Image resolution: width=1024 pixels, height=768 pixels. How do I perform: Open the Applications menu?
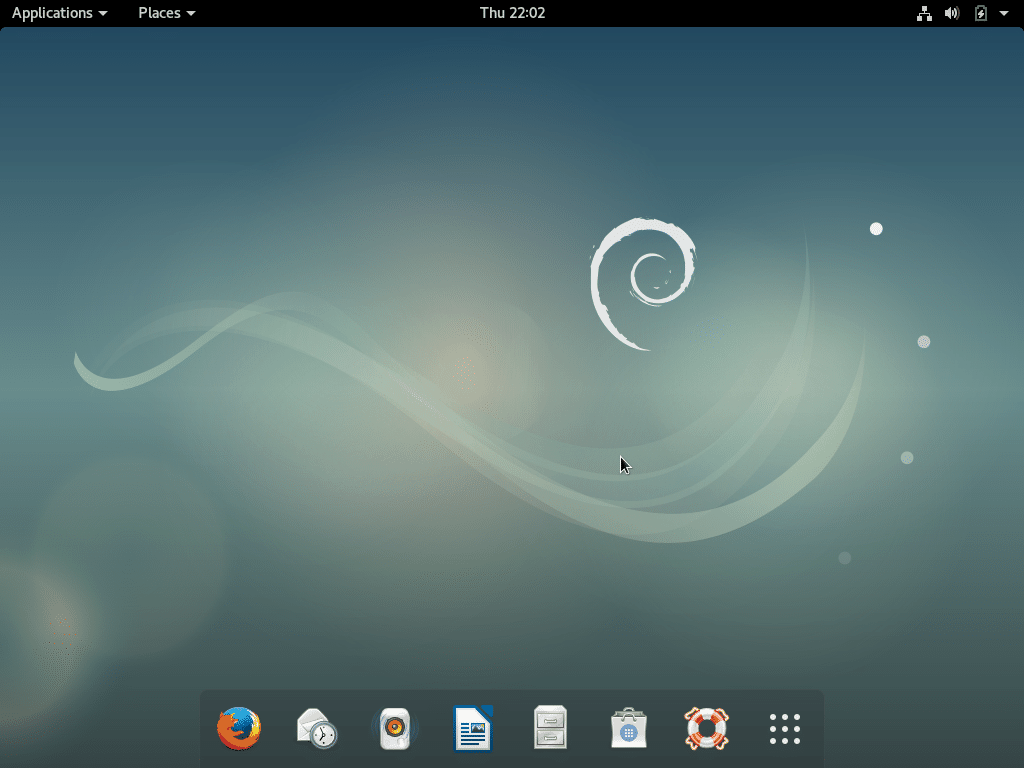pyautogui.click(x=50, y=13)
